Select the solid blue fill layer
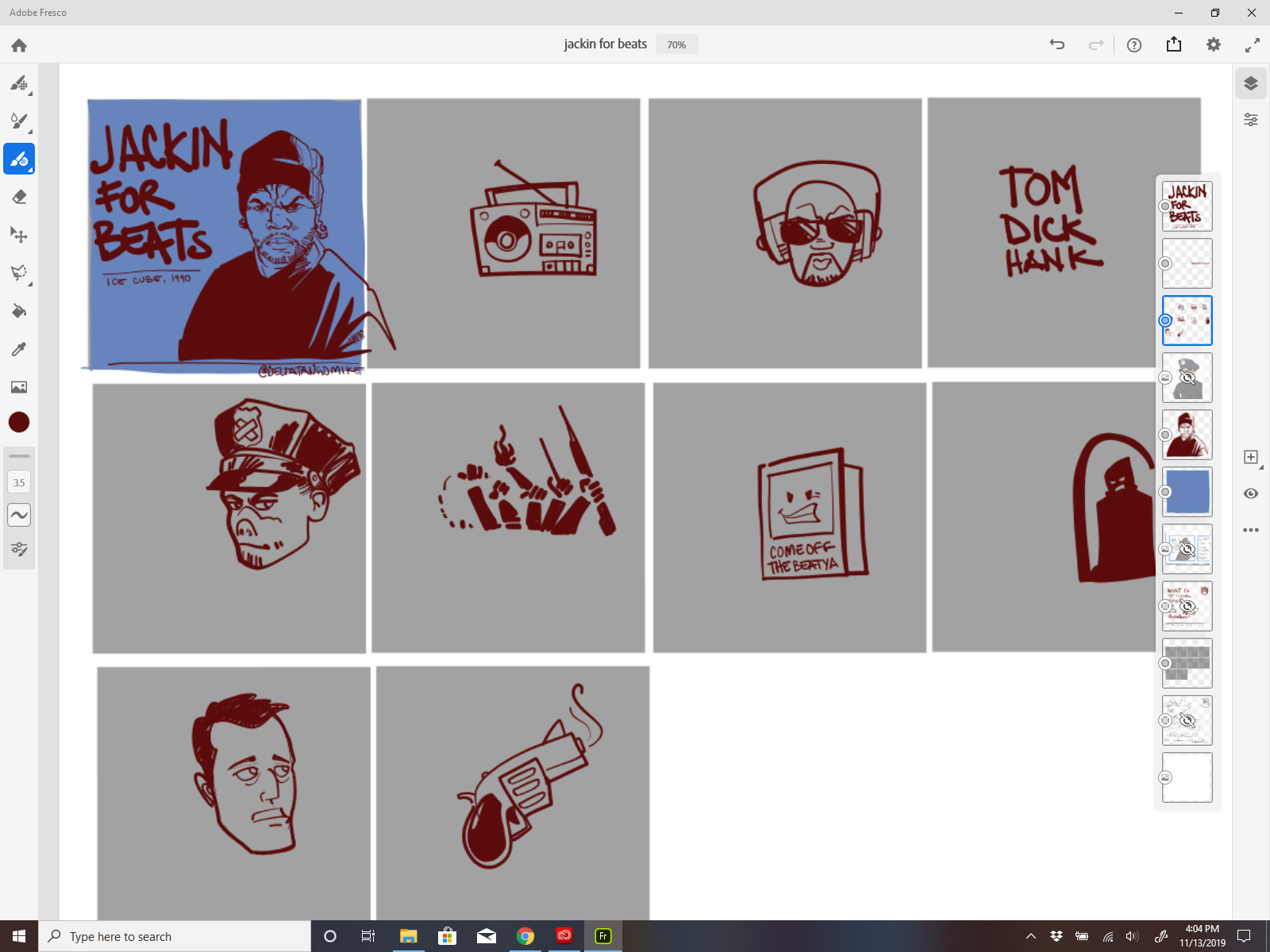 click(x=1187, y=492)
